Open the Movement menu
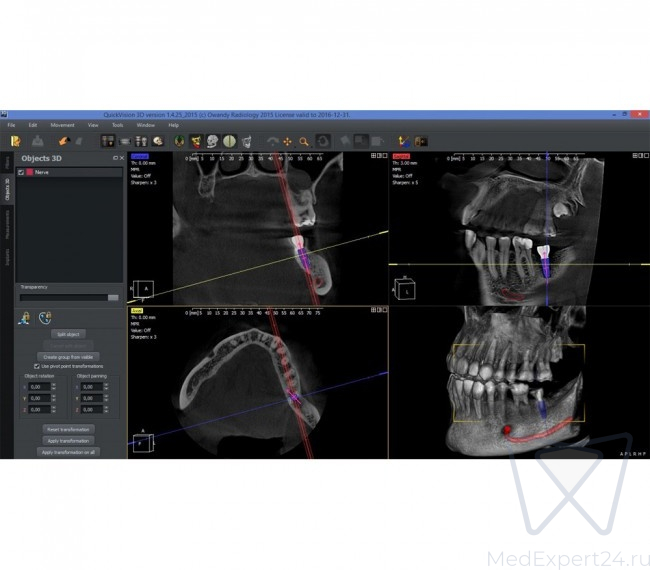 [62, 125]
